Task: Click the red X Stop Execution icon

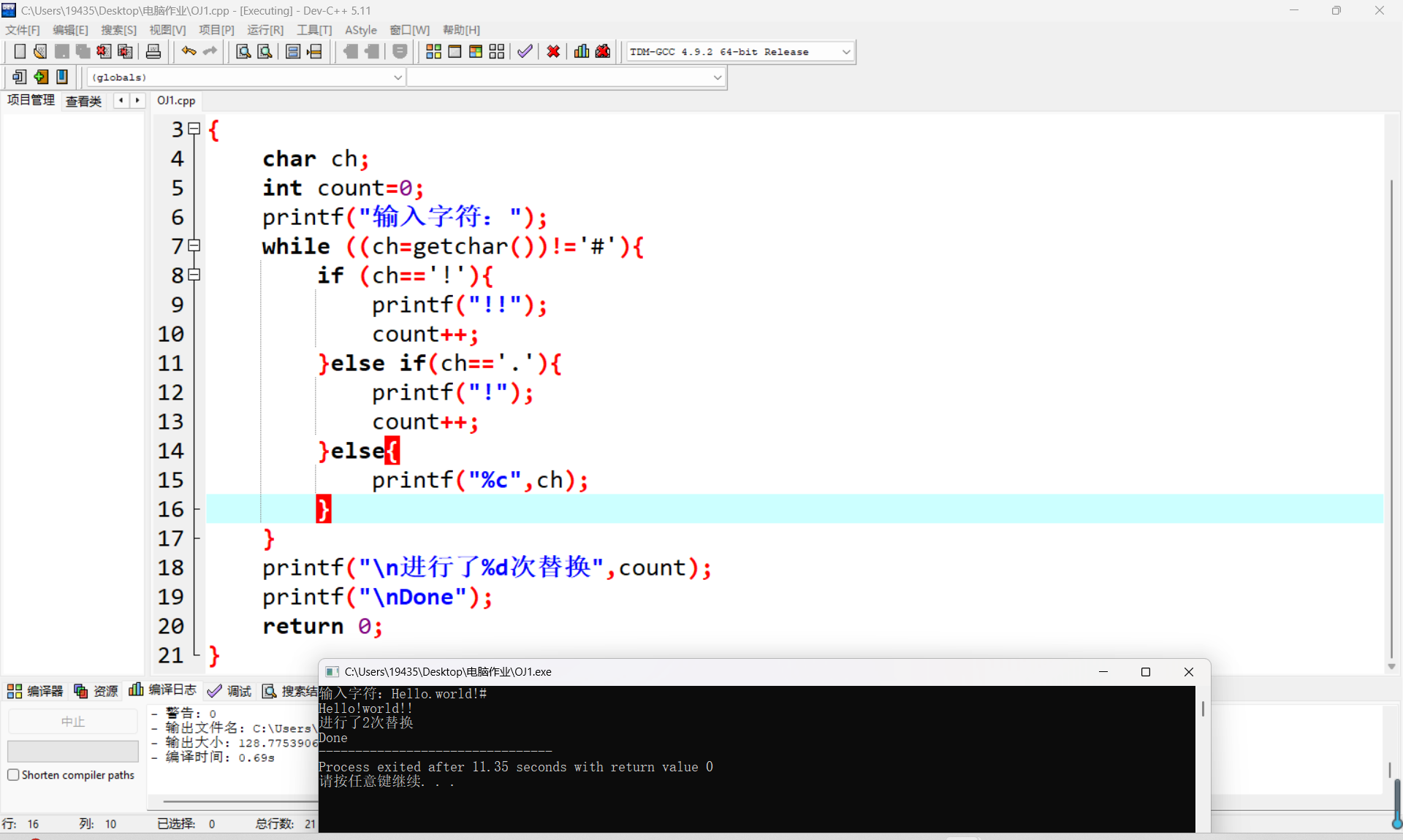Action: (553, 51)
